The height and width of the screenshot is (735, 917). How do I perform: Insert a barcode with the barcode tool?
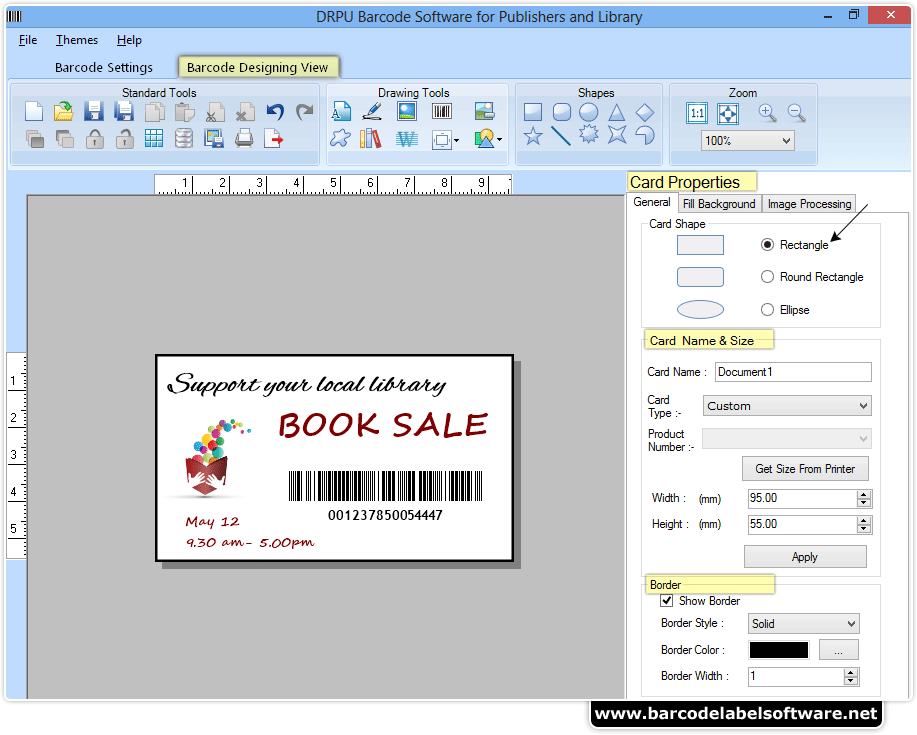pos(442,111)
